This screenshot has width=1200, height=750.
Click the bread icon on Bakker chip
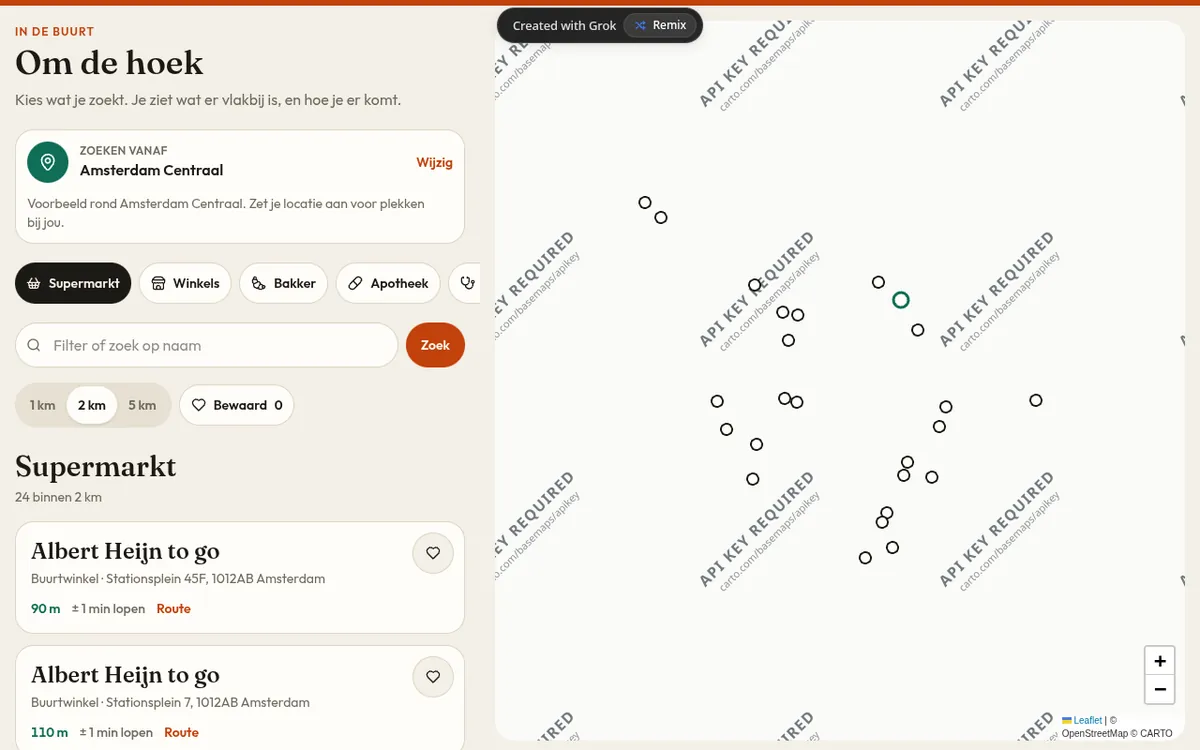click(258, 283)
